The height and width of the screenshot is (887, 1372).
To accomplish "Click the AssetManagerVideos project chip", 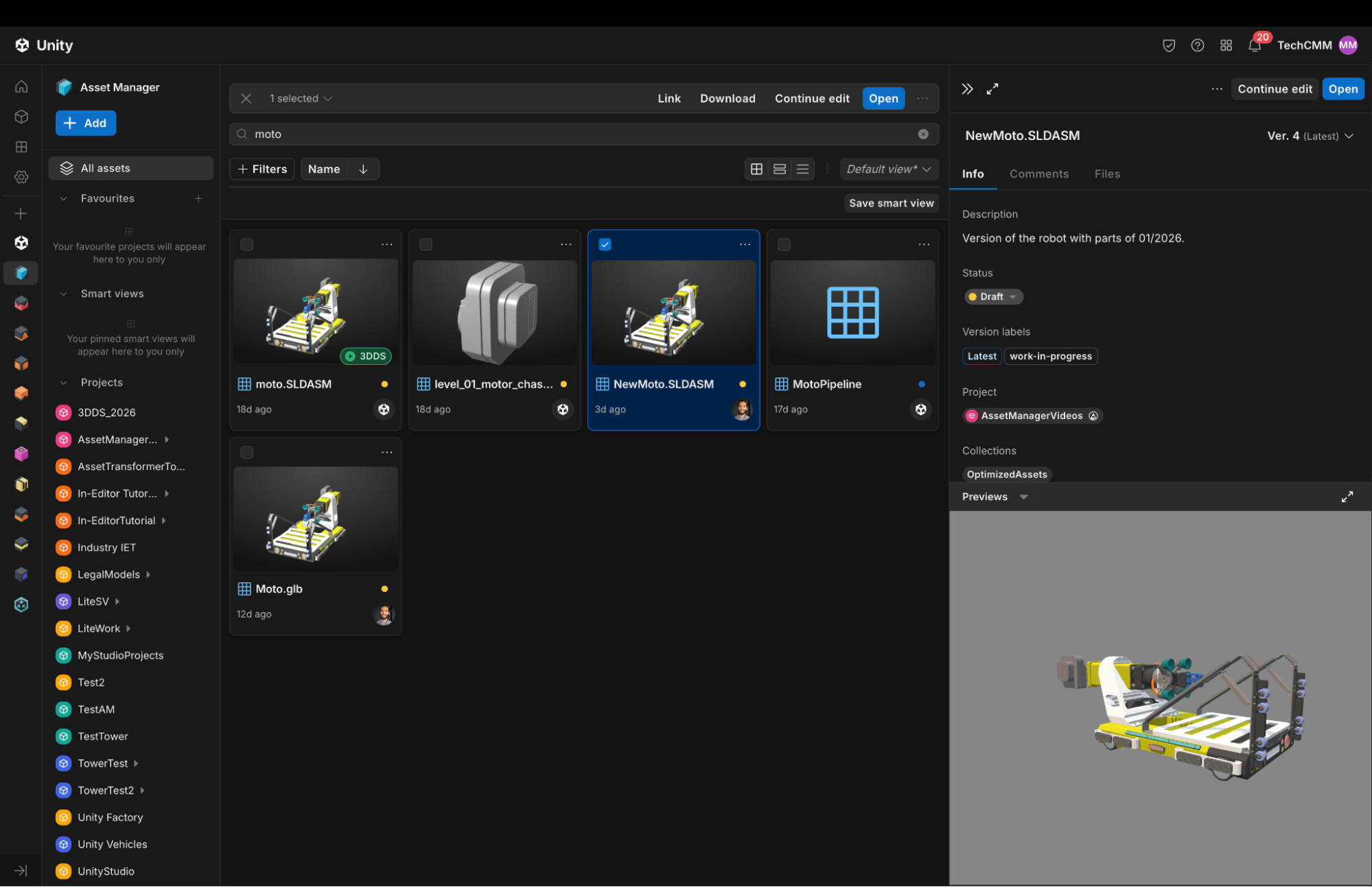I will pos(1033,416).
